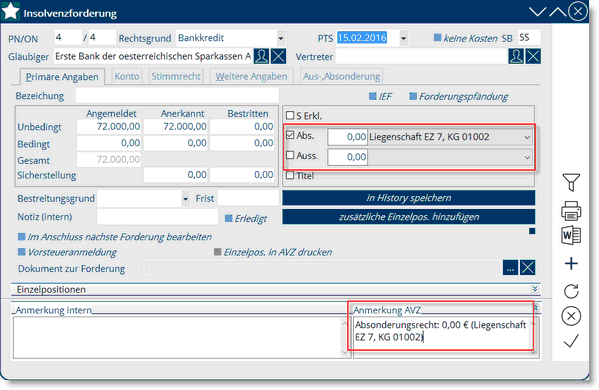Image resolution: width=599 pixels, height=390 pixels.
Task: Open the PTS date dropdown
Action: (403, 38)
